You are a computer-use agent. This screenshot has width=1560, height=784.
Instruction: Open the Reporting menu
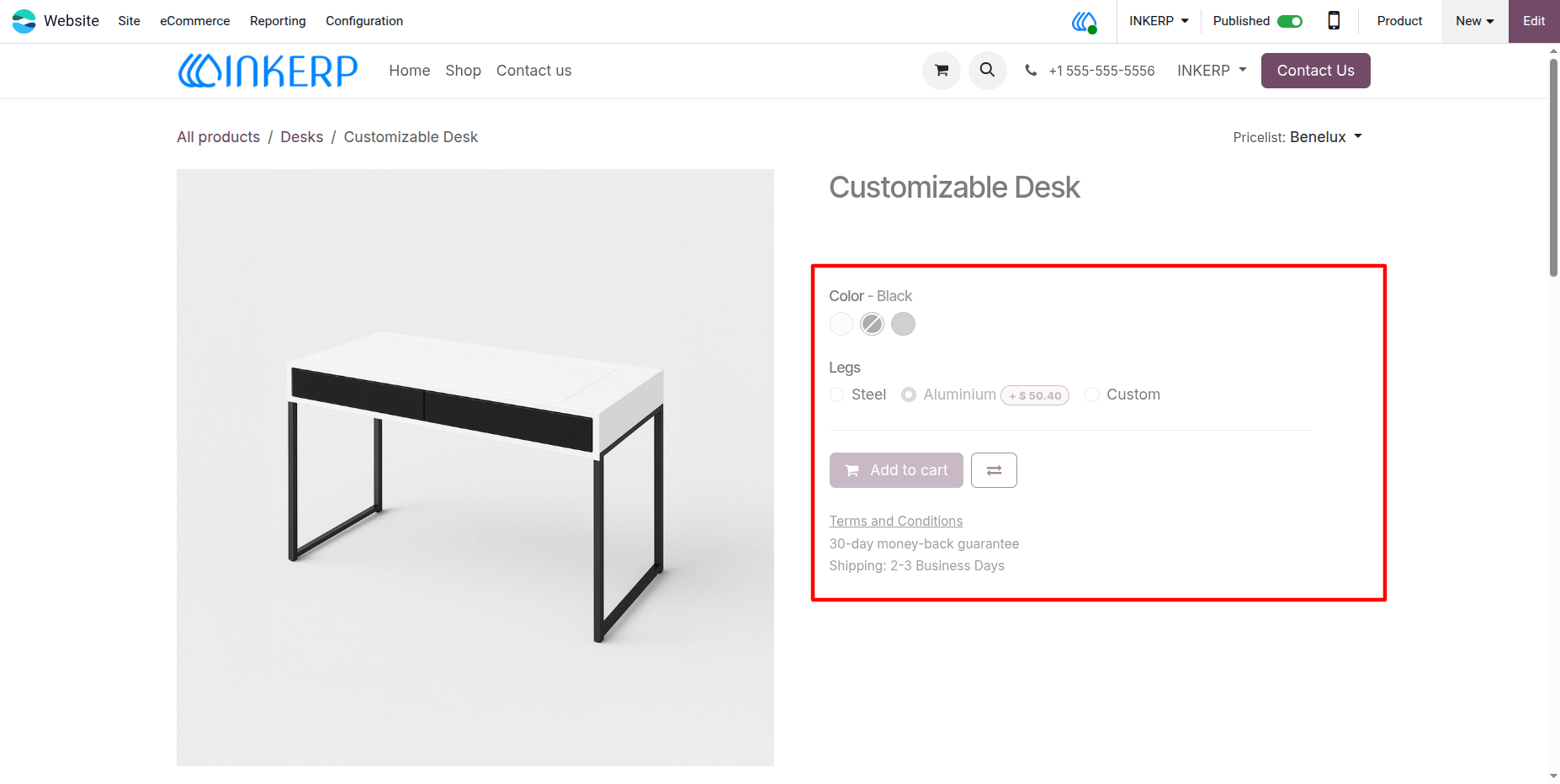point(278,21)
